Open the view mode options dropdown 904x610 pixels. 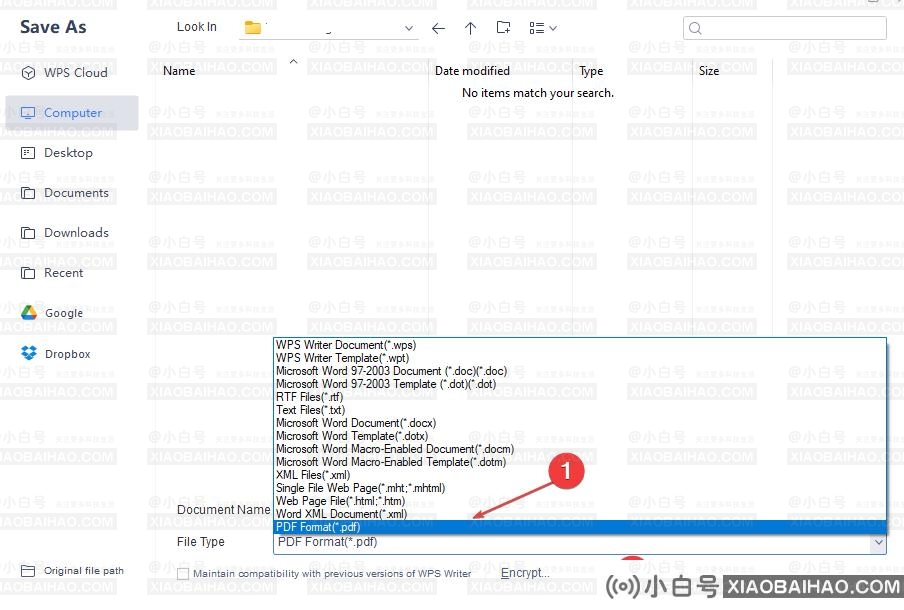(543, 28)
